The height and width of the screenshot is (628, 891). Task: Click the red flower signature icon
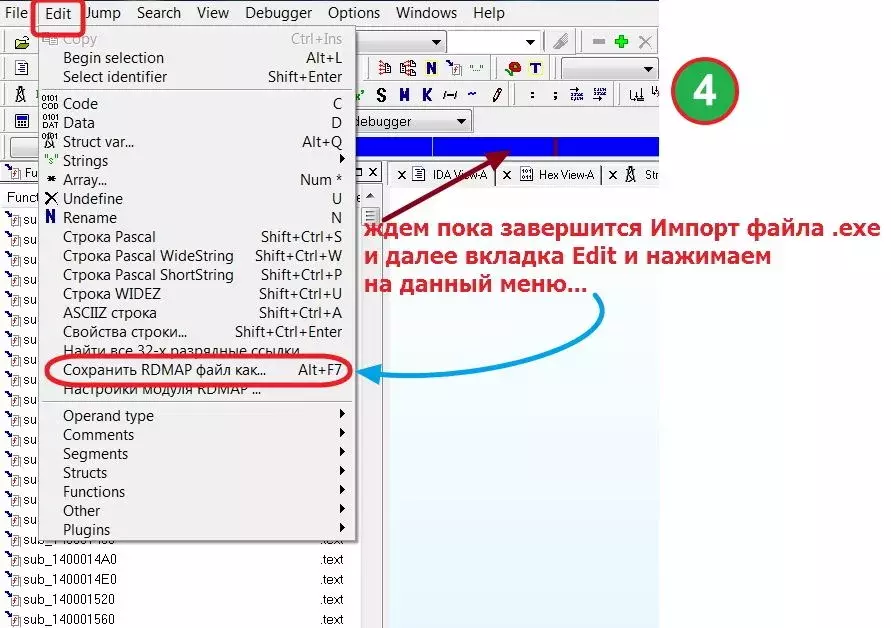tap(513, 69)
